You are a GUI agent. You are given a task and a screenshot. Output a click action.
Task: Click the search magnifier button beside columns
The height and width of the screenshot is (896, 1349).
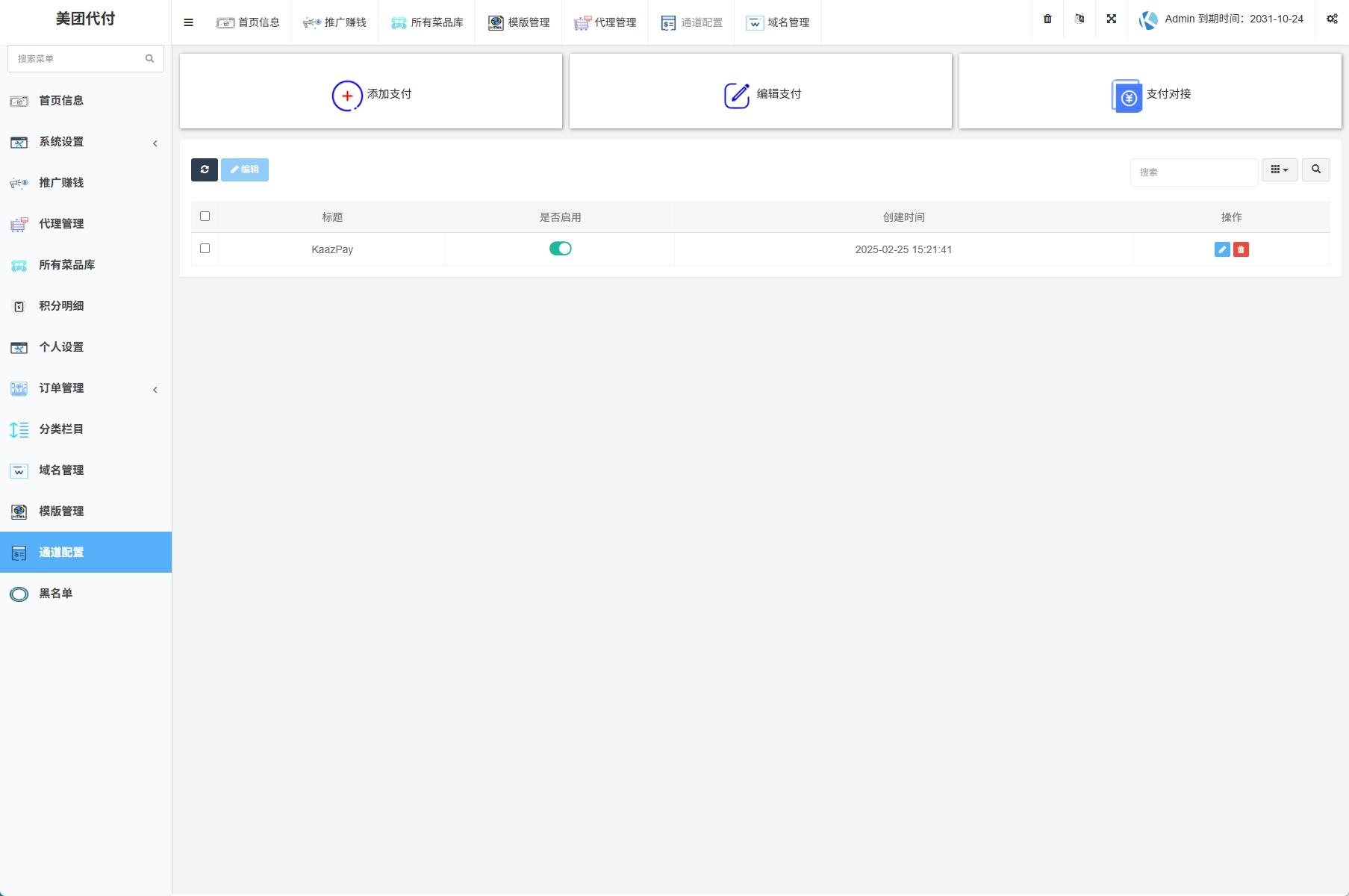click(1315, 169)
